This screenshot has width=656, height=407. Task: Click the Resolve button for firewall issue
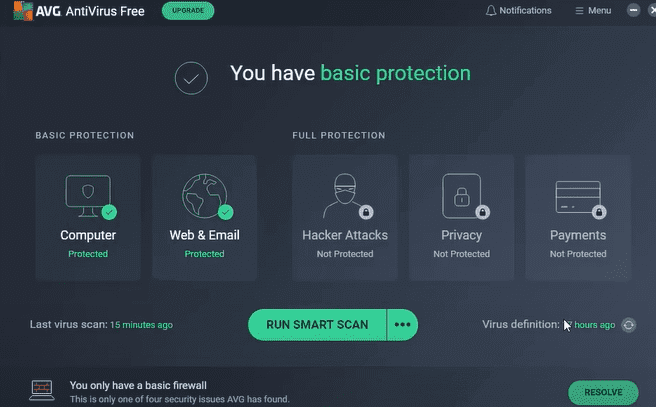[602, 392]
